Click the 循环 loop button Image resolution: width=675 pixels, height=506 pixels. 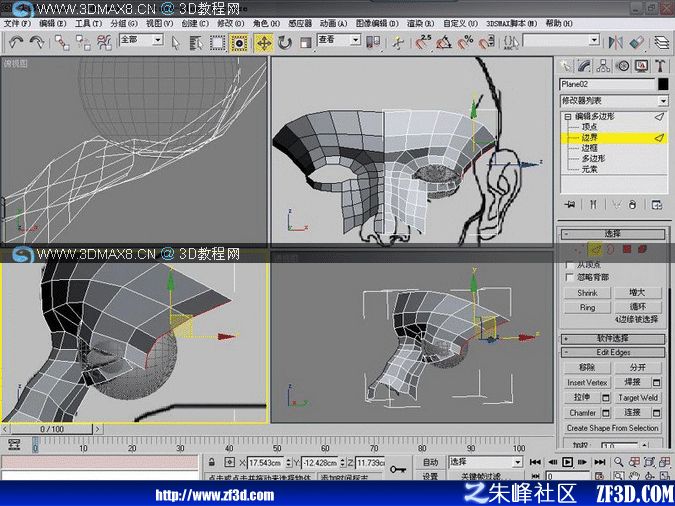point(638,307)
